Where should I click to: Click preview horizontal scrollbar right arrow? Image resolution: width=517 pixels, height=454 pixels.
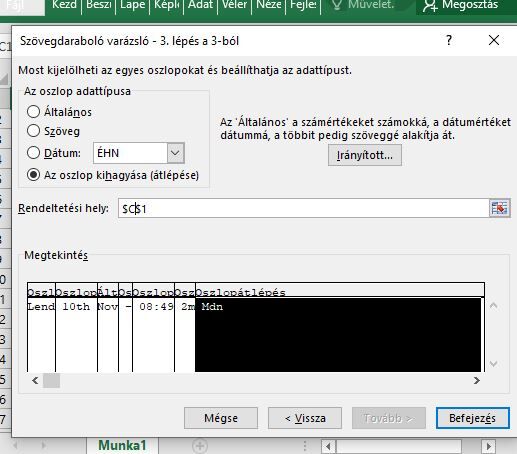click(x=477, y=380)
